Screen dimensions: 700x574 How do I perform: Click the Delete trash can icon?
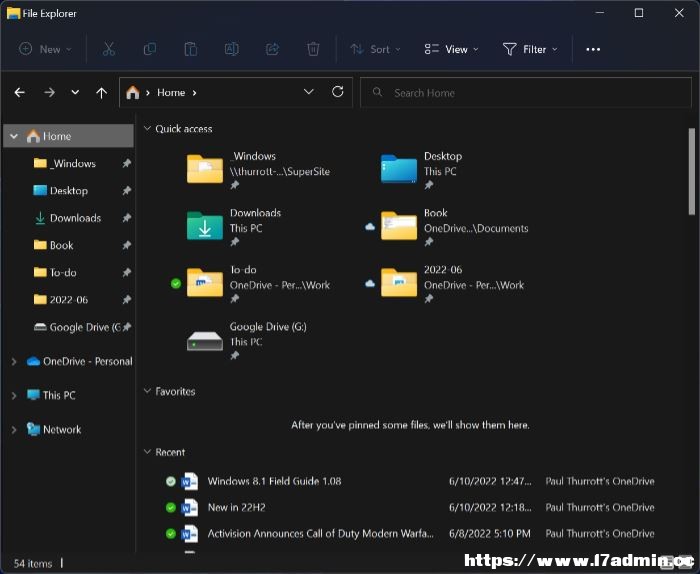(313, 49)
